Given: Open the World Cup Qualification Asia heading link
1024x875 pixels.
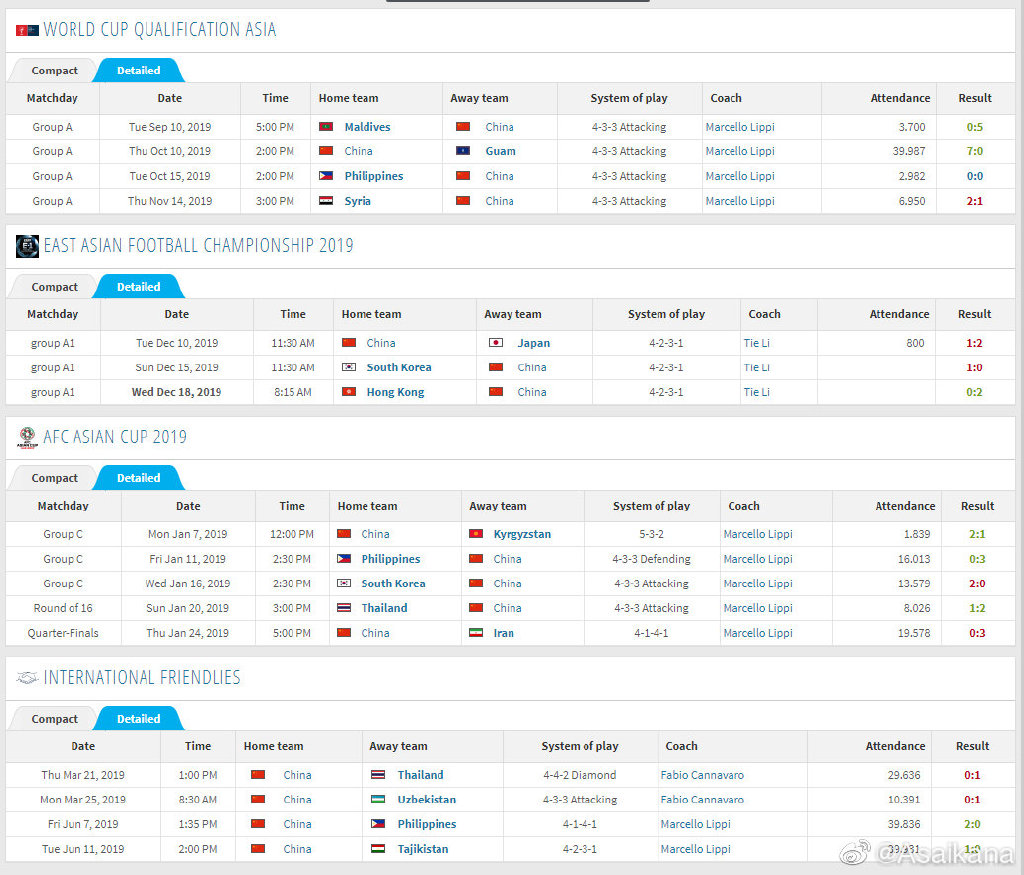Looking at the screenshot, I should pos(160,30).
